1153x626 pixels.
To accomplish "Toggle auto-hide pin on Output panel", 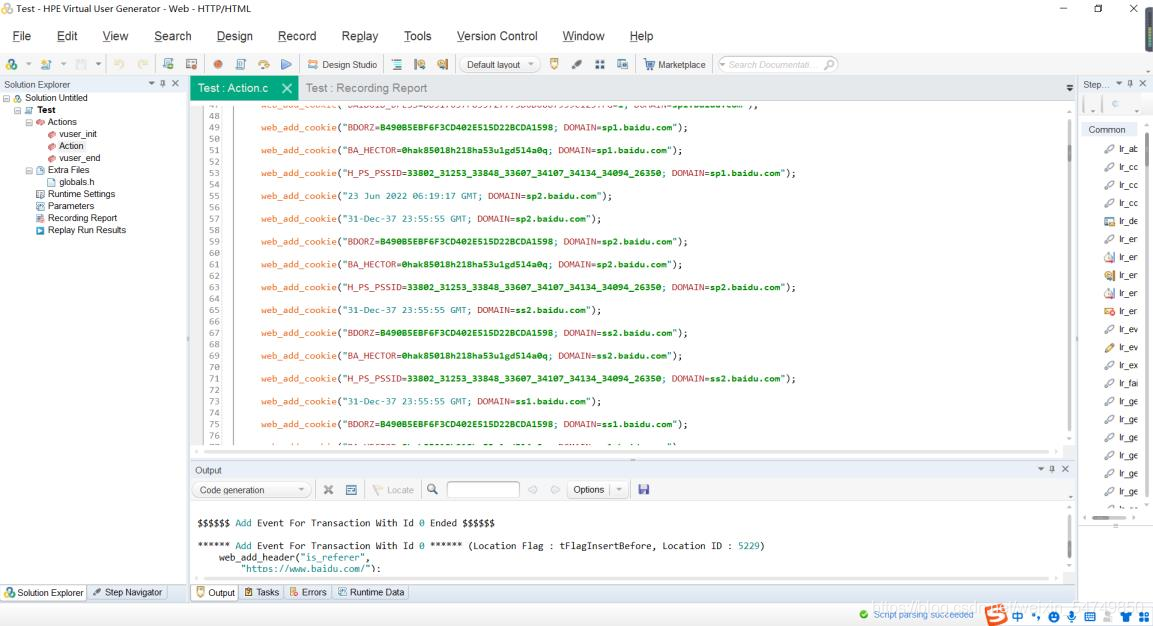I will (x=1052, y=469).
